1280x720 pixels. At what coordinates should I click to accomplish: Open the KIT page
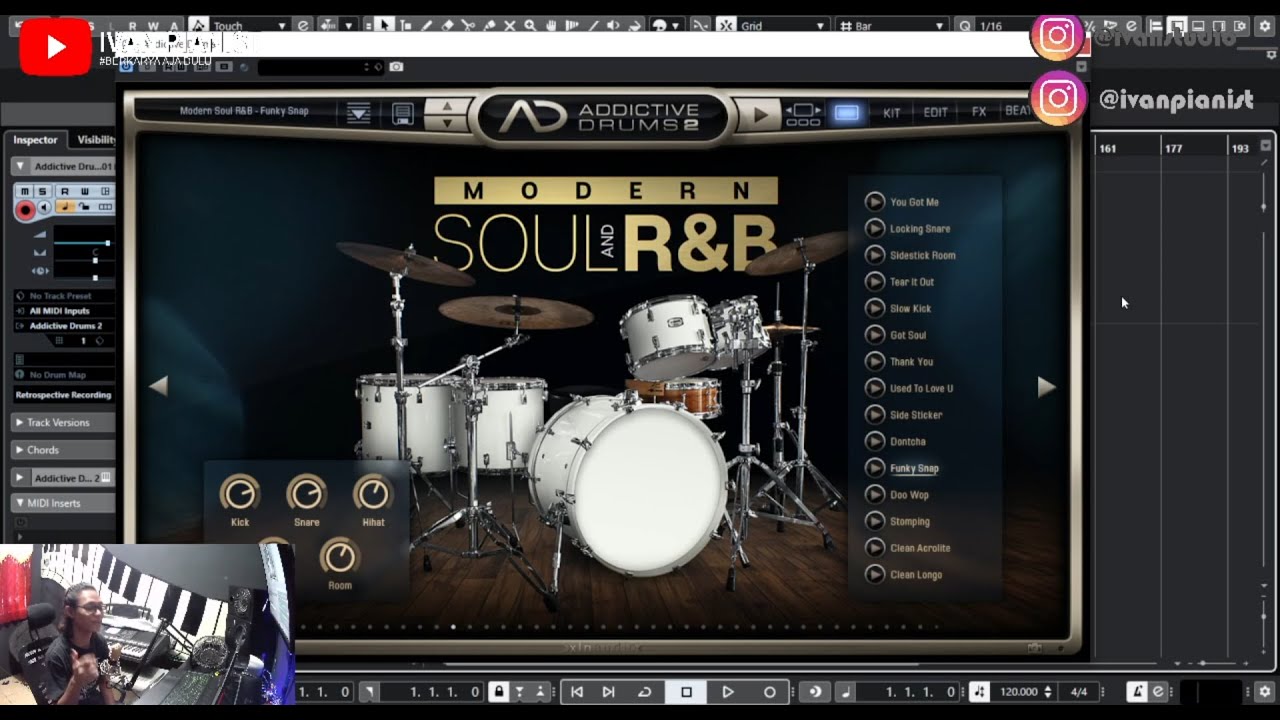(x=891, y=113)
